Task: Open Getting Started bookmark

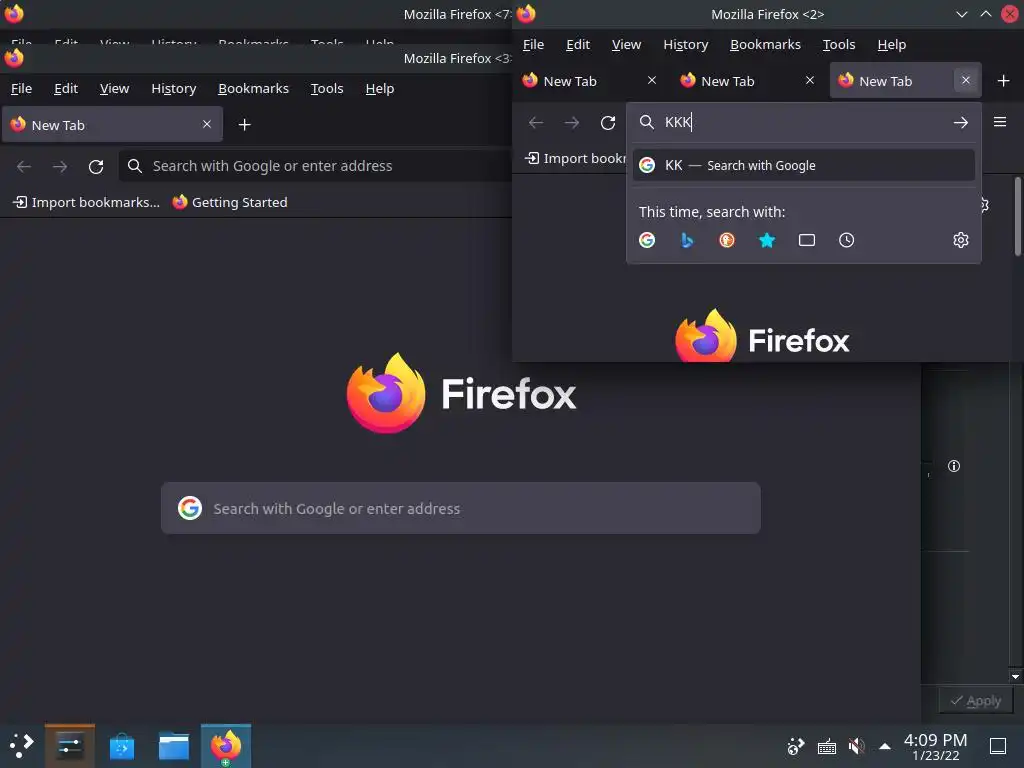Action: click(230, 202)
